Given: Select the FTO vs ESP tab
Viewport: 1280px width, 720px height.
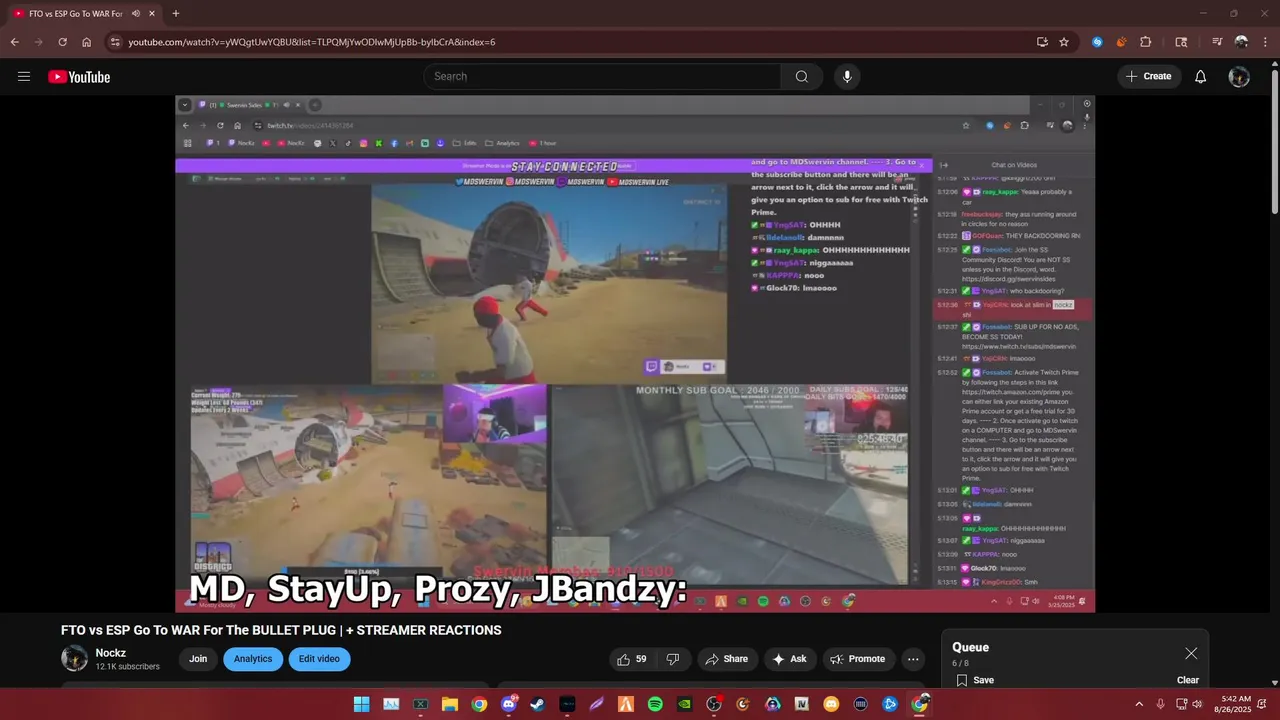Looking at the screenshot, I should tap(85, 14).
